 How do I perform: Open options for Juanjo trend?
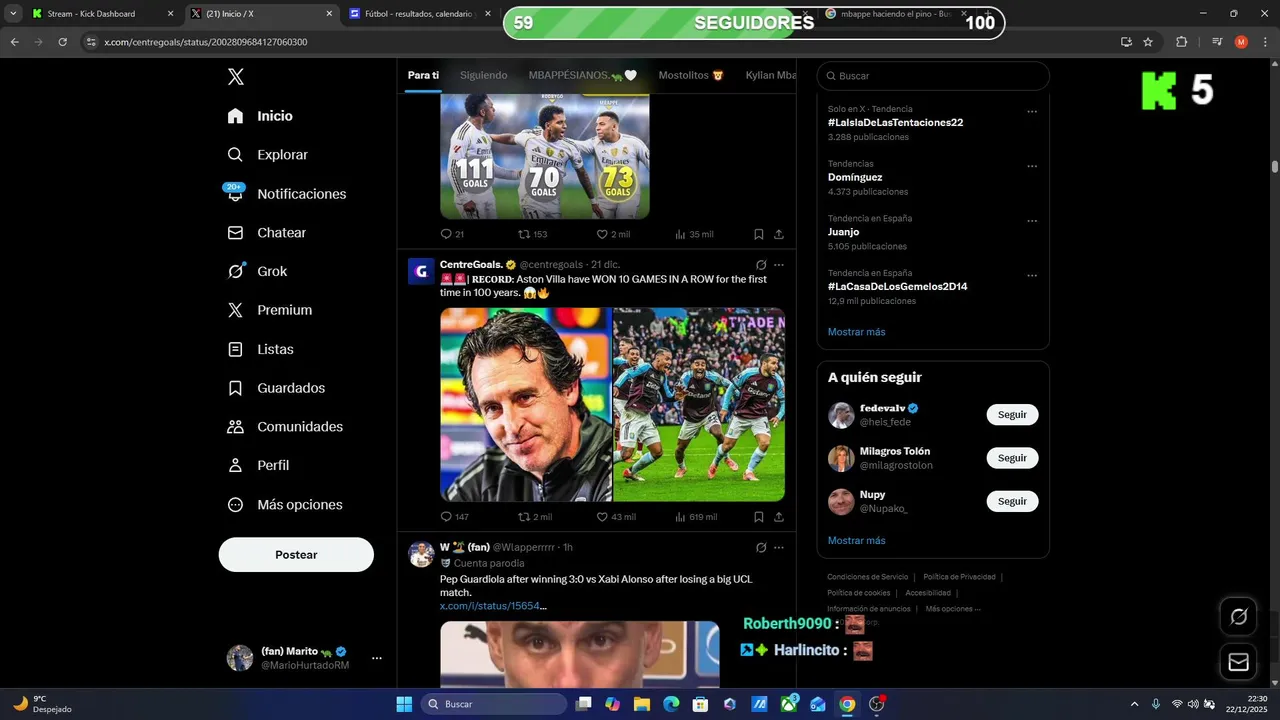[x=1032, y=221]
